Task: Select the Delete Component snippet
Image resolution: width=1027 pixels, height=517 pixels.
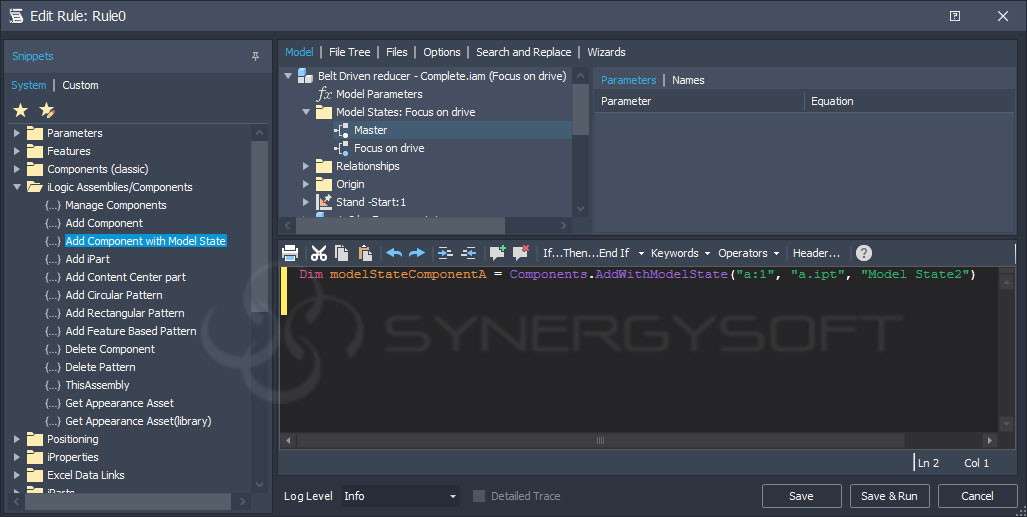Action: pyautogui.click(x=110, y=349)
